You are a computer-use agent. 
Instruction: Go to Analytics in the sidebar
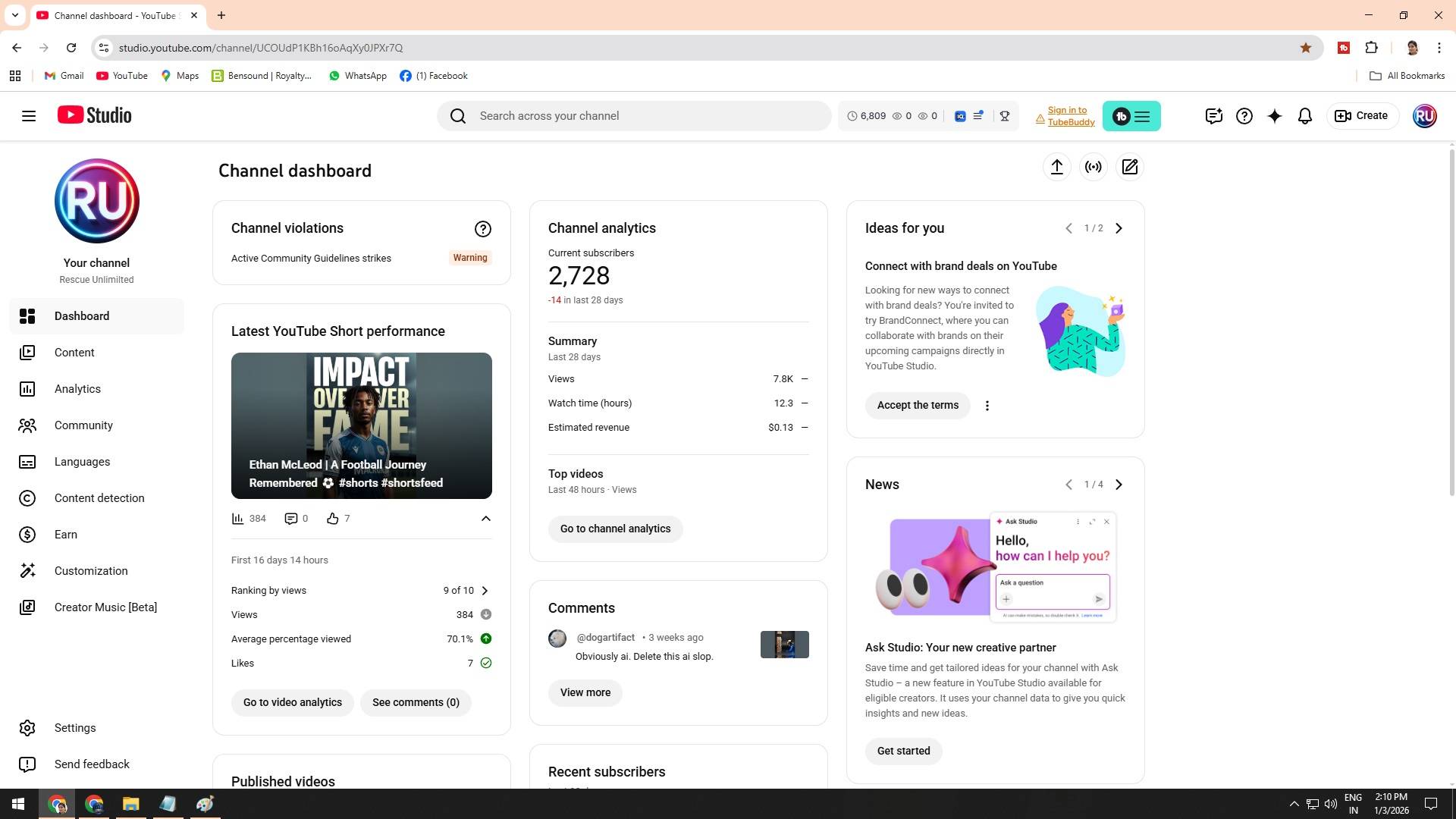77,389
